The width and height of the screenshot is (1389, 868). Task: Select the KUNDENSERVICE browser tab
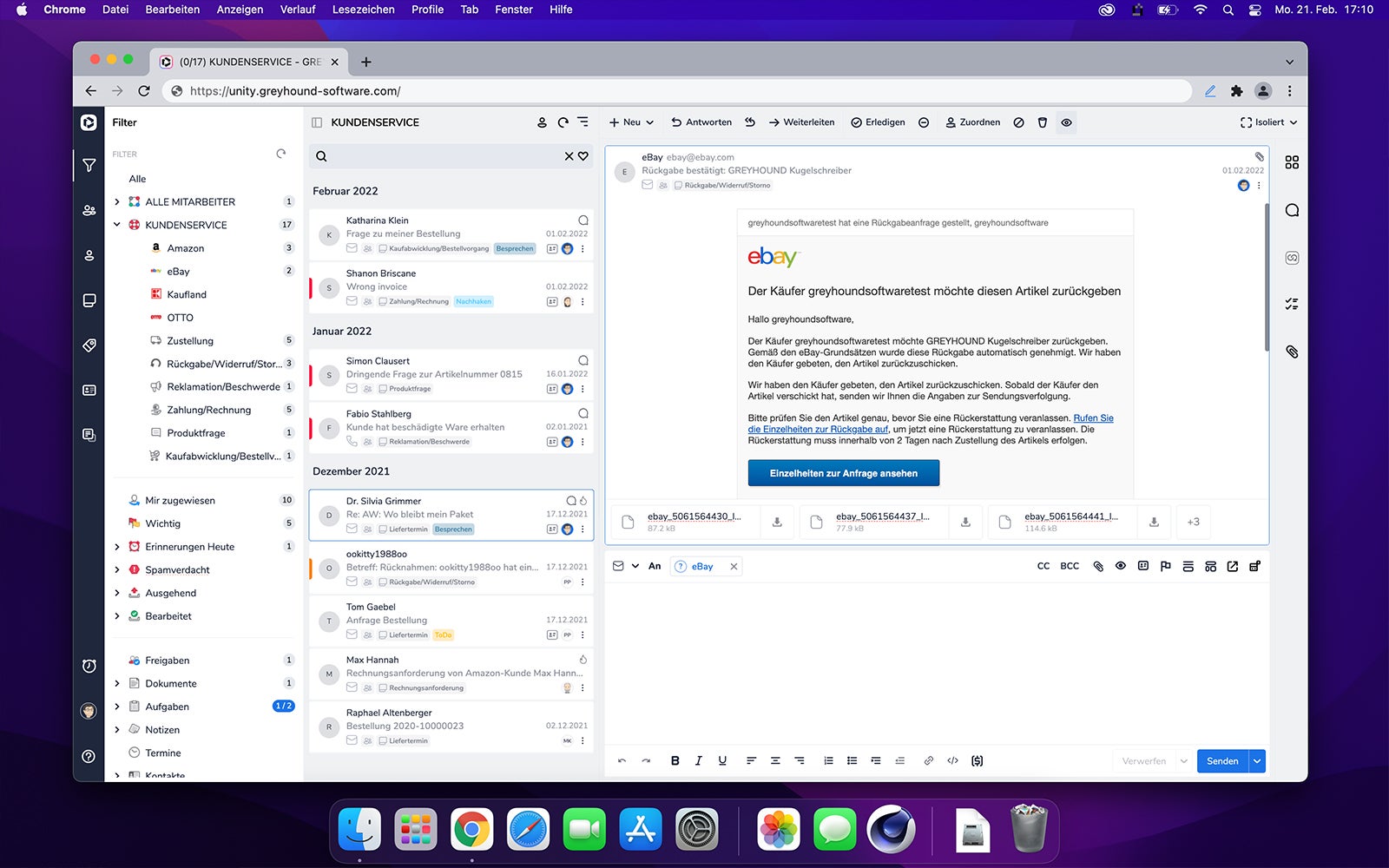pos(249,62)
